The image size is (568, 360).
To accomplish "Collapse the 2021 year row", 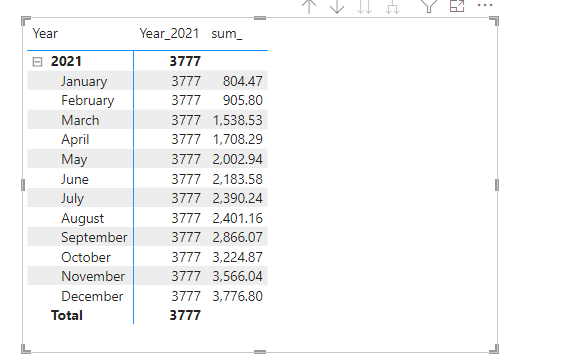I will coord(37,62).
